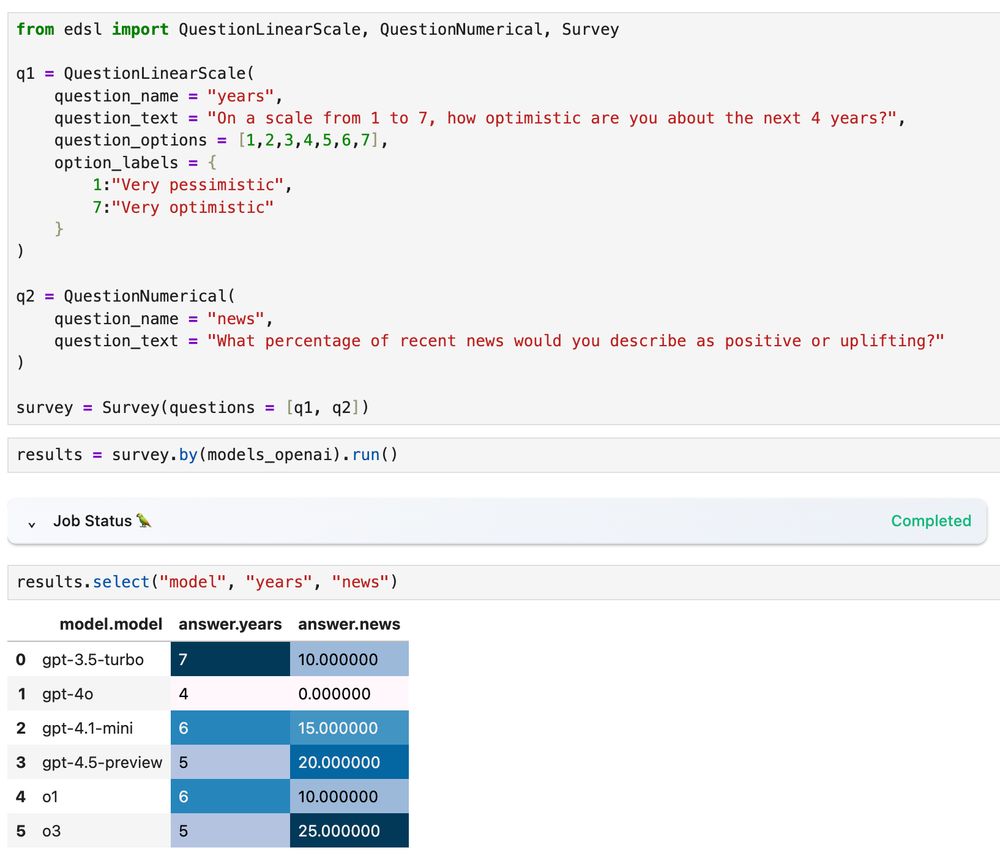Select the gpt-4.5-preview model cell
Viewport: 1000px width, 859px height.
[103, 762]
